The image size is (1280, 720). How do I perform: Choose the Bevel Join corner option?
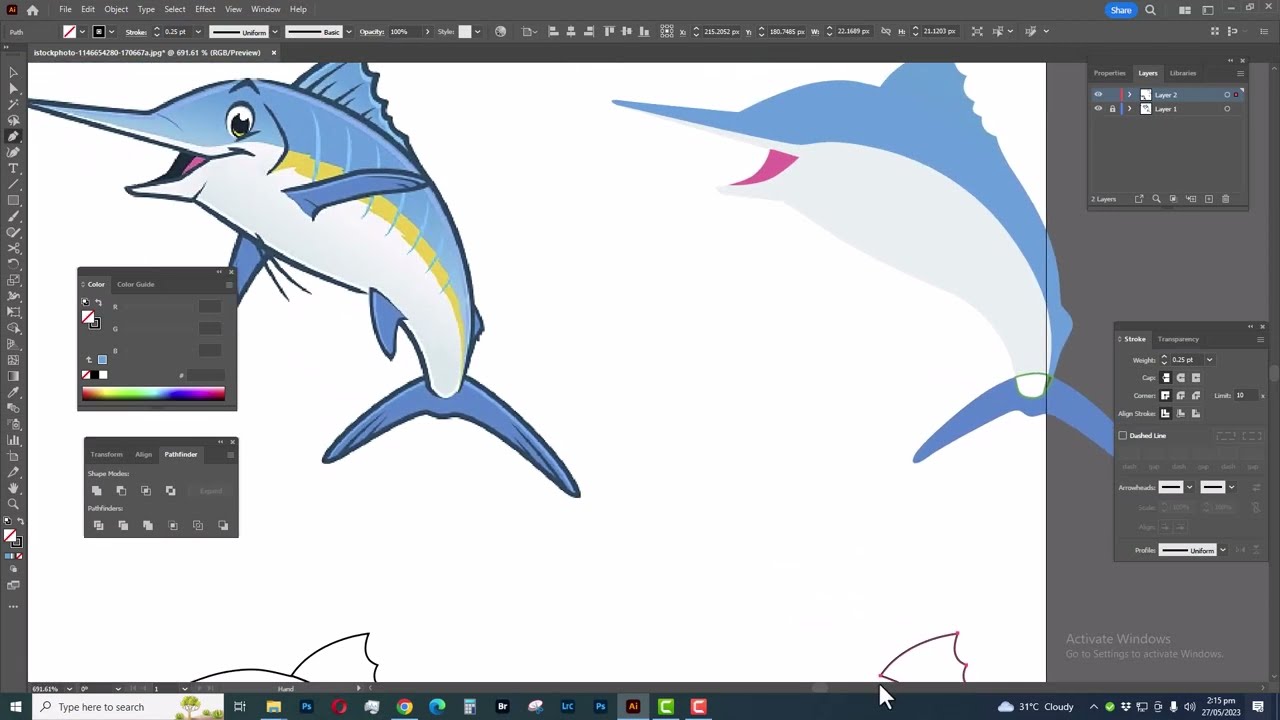[x=1196, y=396]
